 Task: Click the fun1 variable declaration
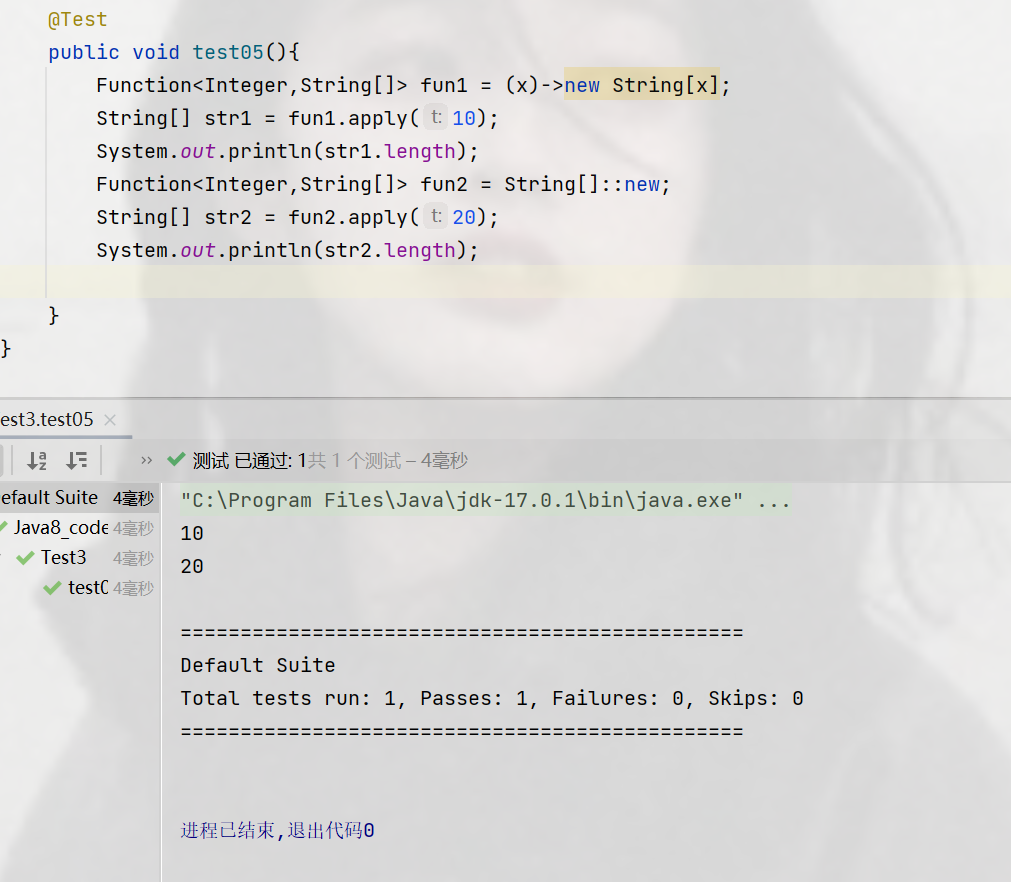click(x=444, y=85)
